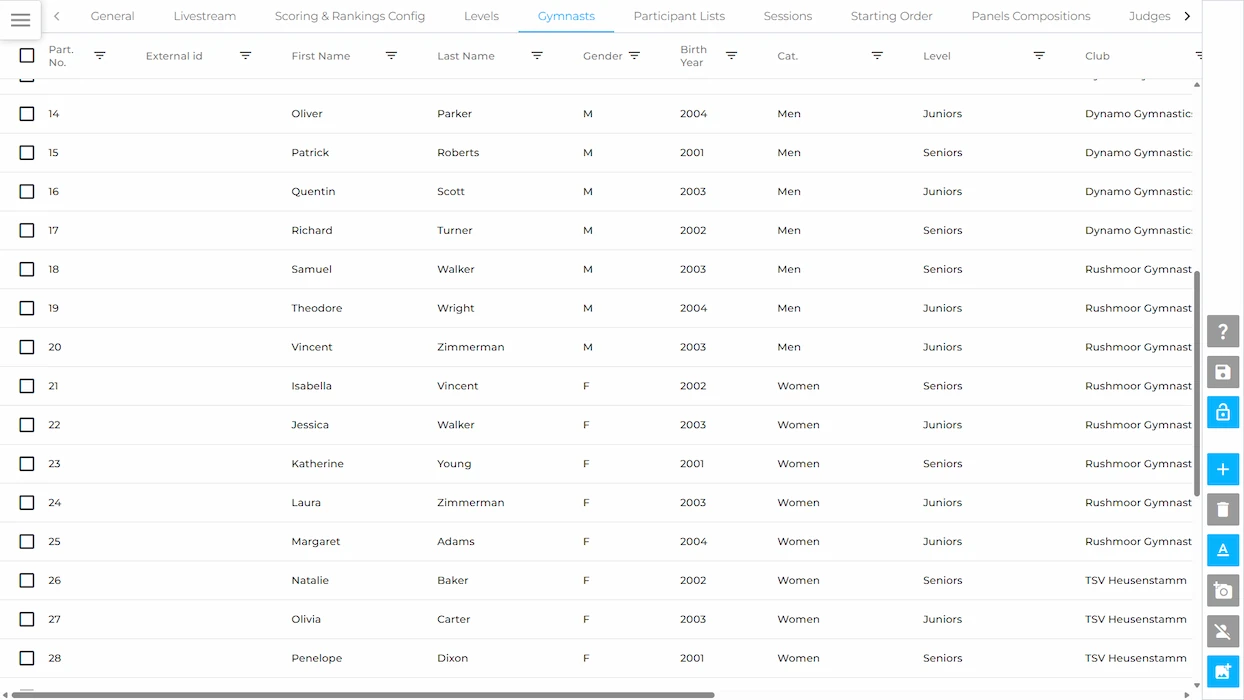Open the First Name column filter
The height and width of the screenshot is (700, 1244).
coord(391,56)
